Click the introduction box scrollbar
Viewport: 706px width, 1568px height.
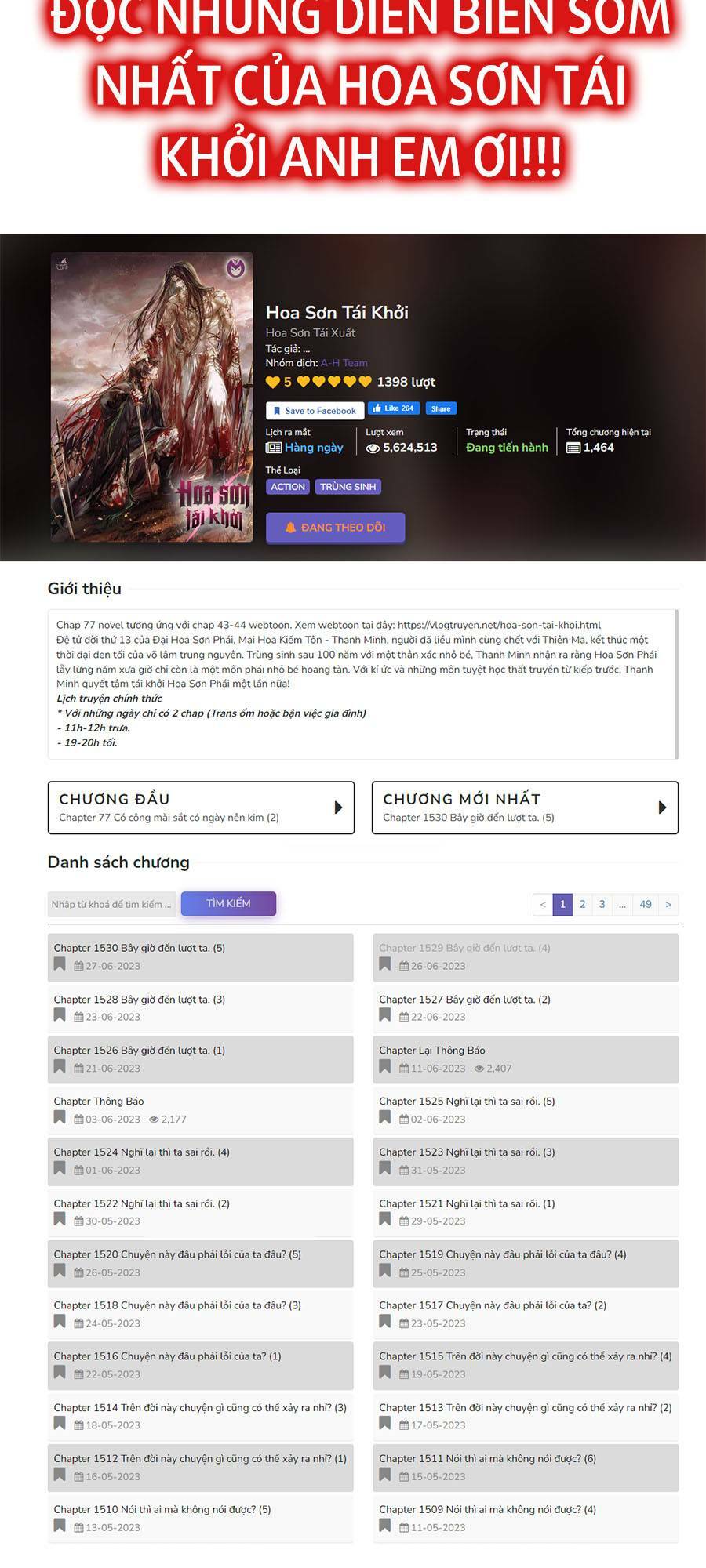coord(676,684)
